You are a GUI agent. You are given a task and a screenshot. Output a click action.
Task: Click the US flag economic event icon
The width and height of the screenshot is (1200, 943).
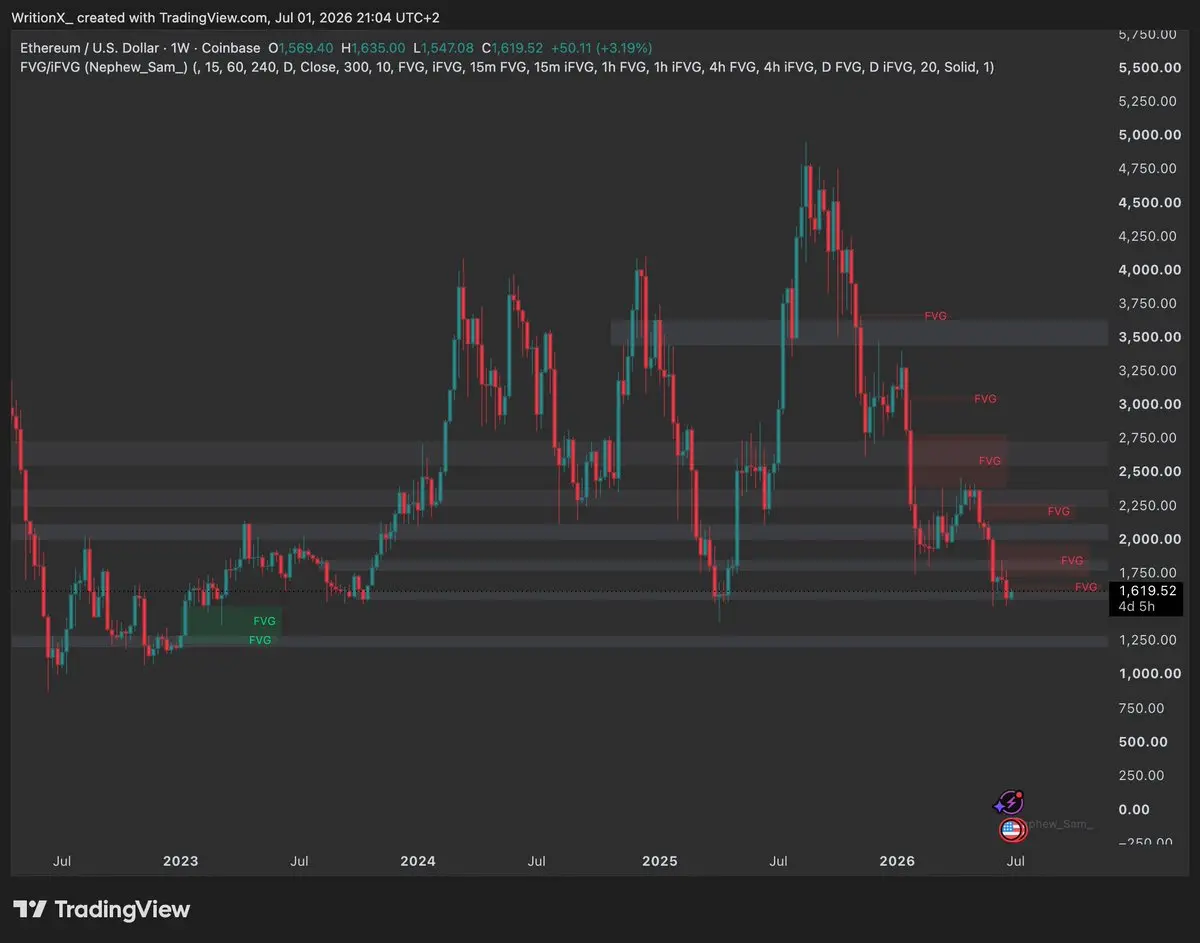coord(1012,829)
